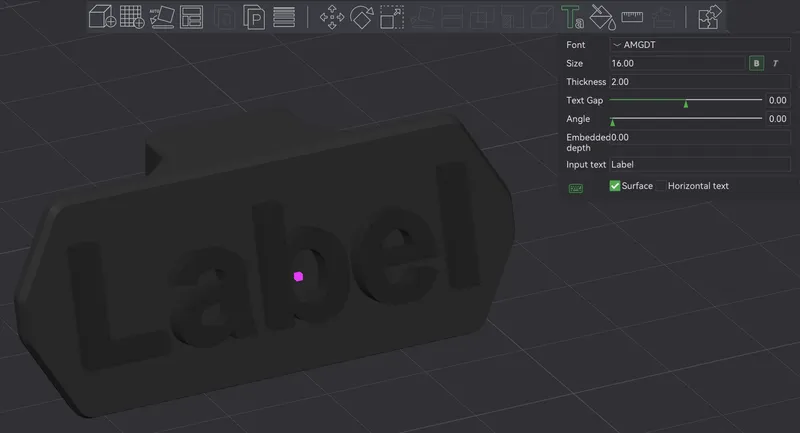The height and width of the screenshot is (433, 800).
Task: Click the Text Gap value box 0.00
Action: 778,100
